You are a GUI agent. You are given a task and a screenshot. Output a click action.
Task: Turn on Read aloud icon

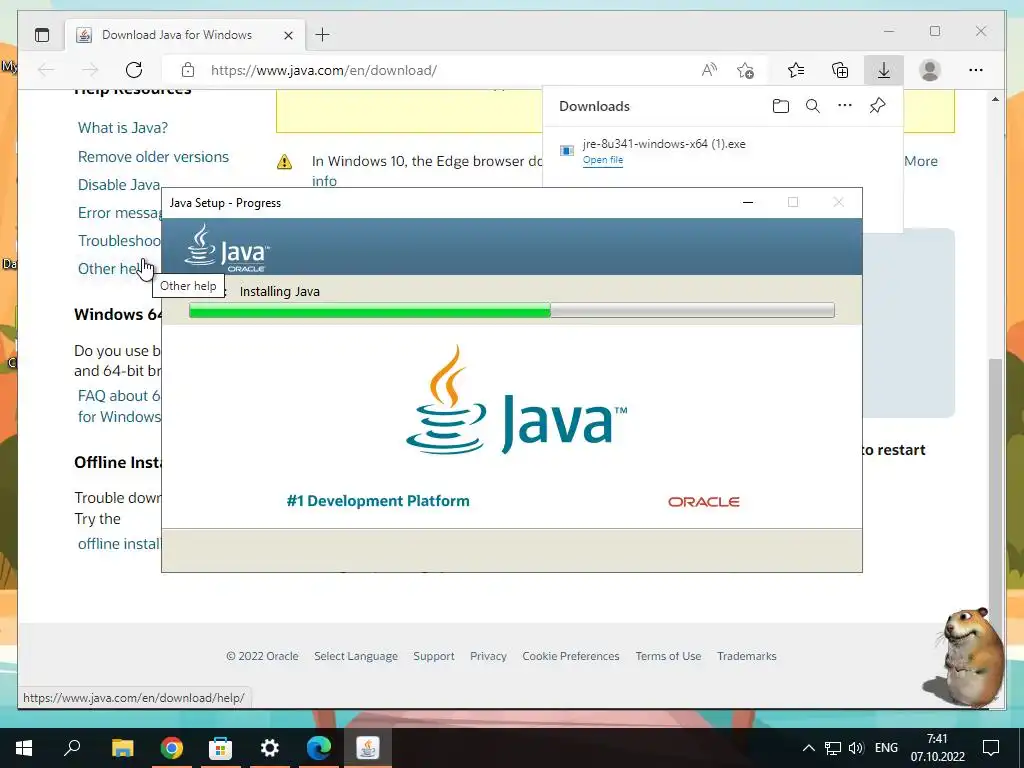click(709, 70)
